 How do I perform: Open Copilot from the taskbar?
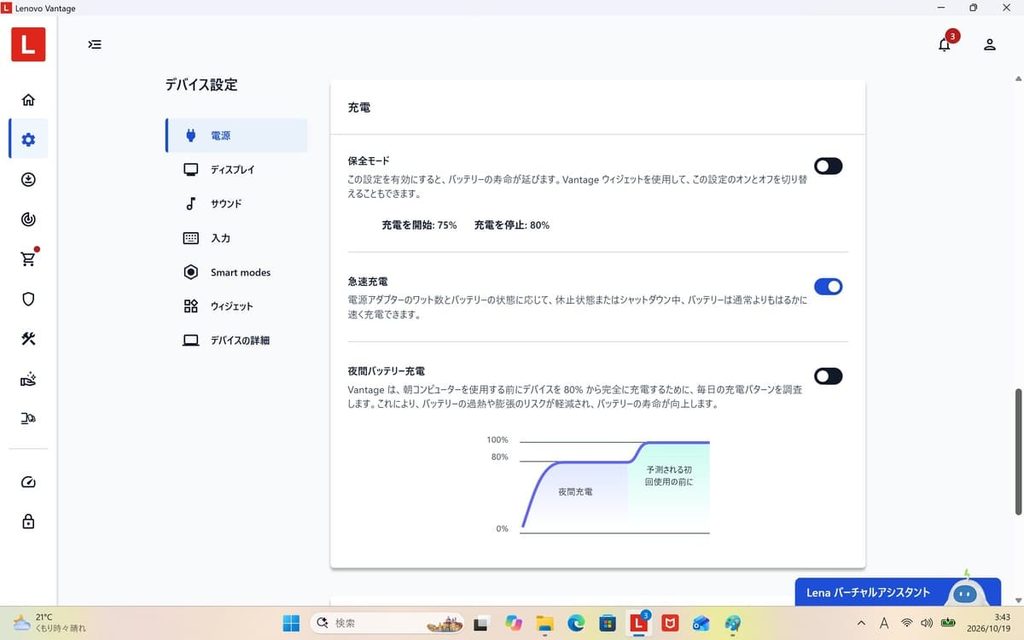pos(513,624)
